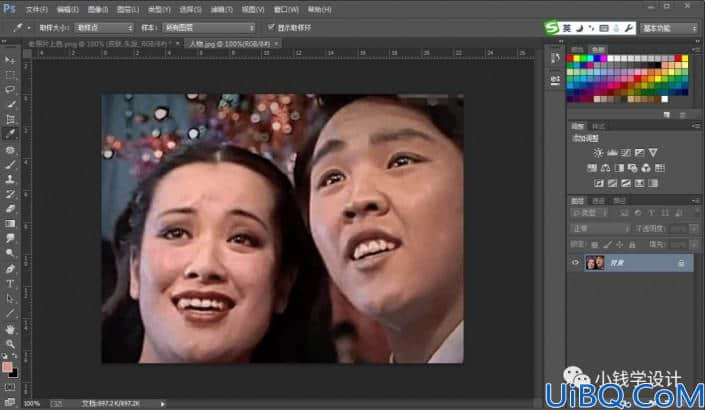Open the Filter menu
The height and width of the screenshot is (410, 705).
pos(222,9)
